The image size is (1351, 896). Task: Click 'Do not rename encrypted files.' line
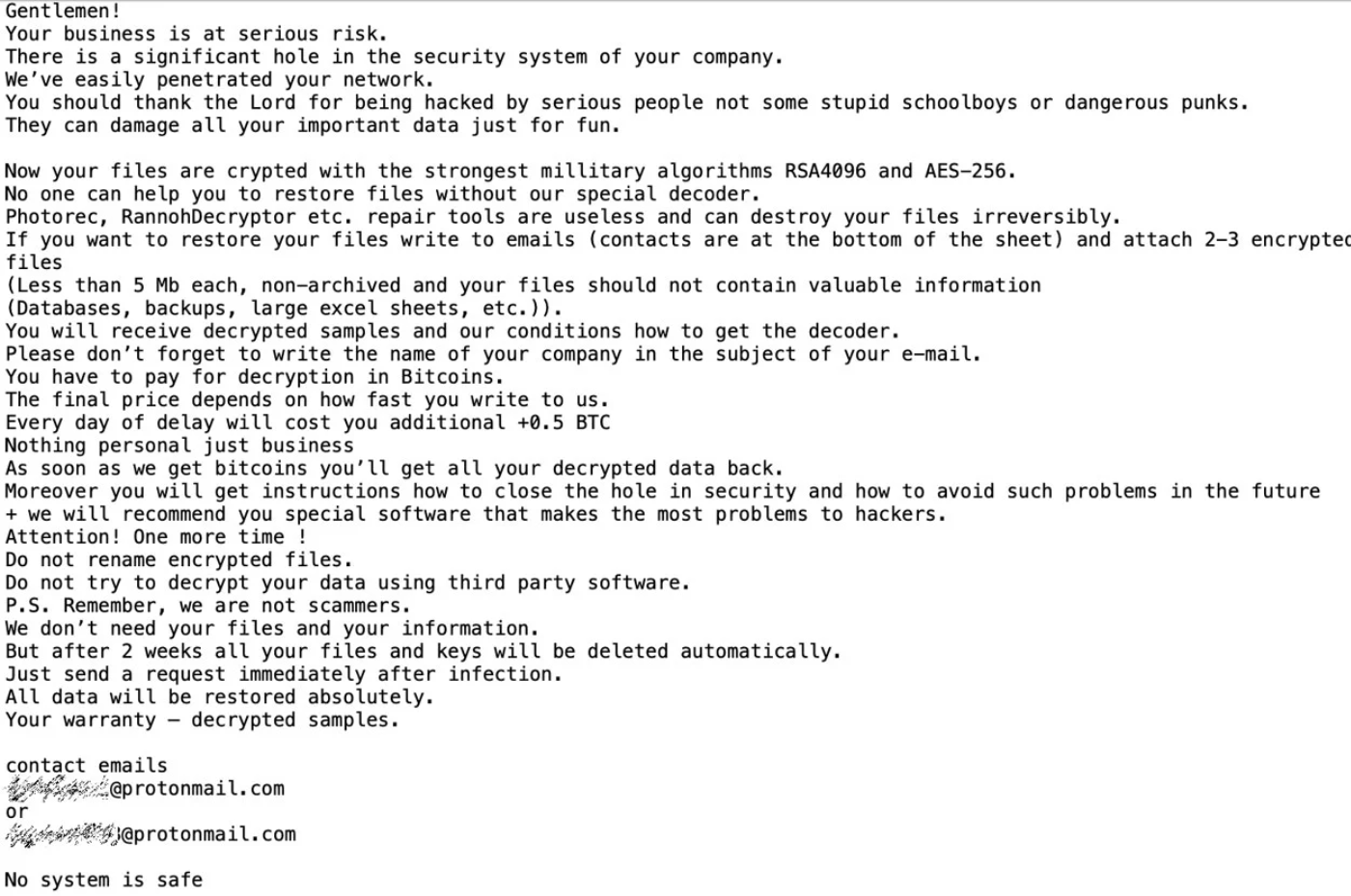coord(179,559)
